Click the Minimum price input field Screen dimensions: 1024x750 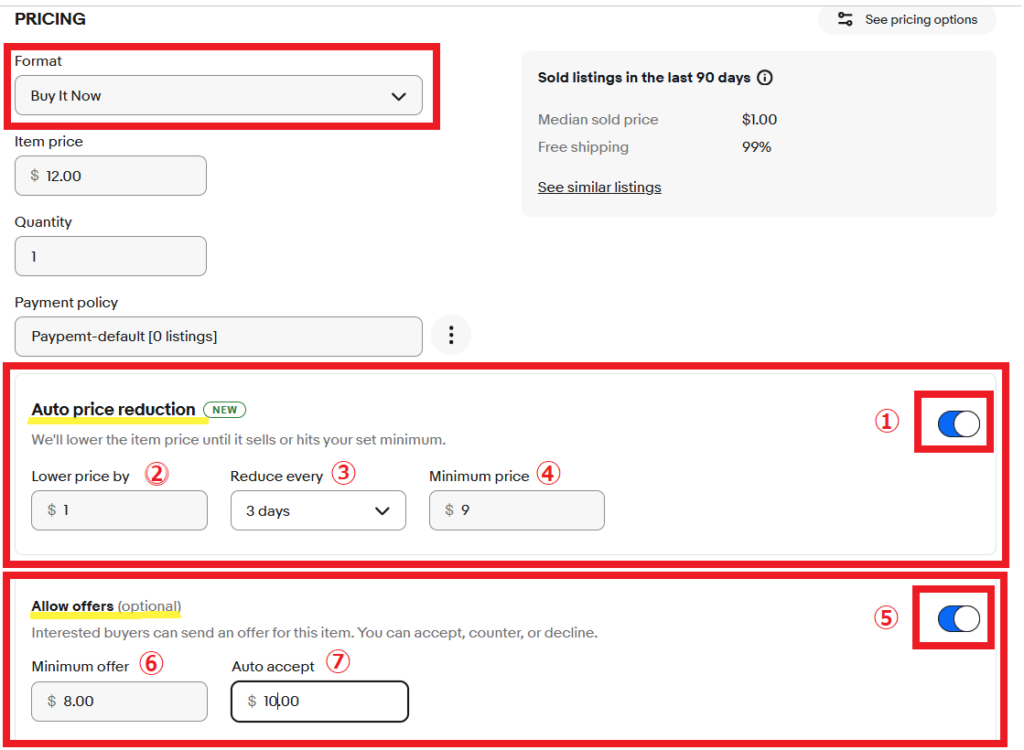point(517,511)
